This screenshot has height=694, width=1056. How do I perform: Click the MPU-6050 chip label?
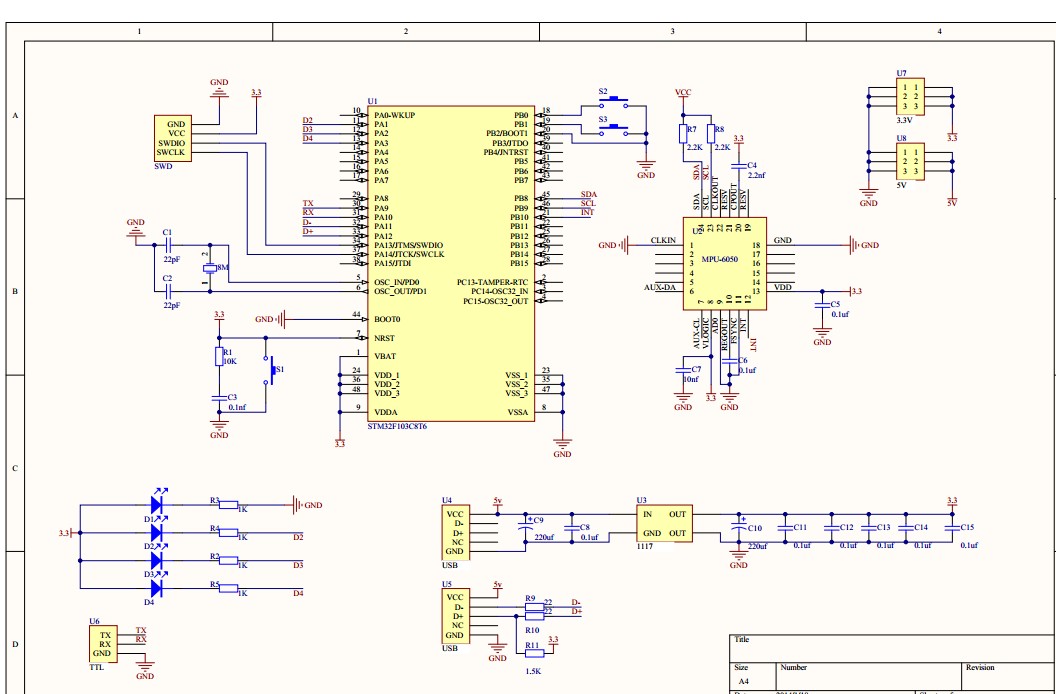pos(719,259)
